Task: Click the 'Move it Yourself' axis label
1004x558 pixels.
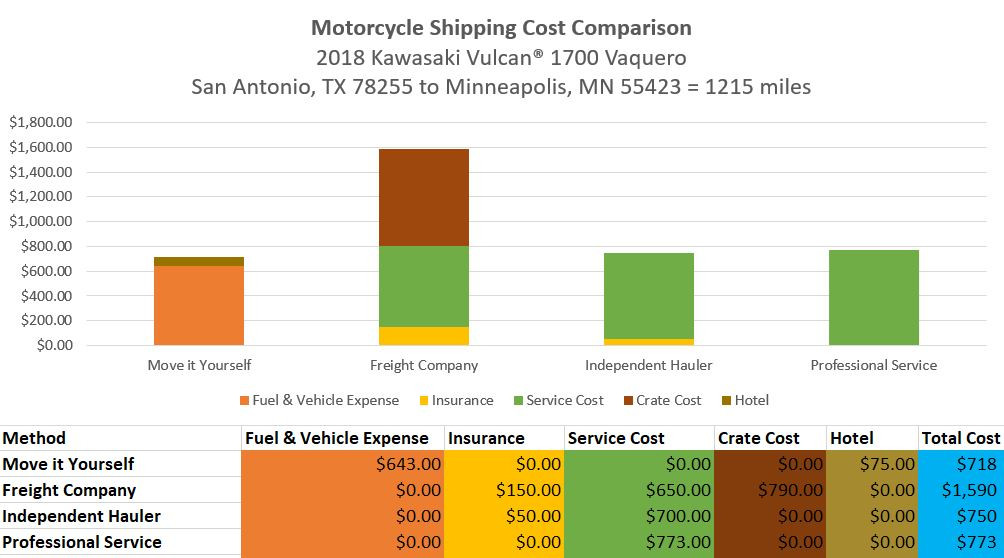Action: (x=199, y=365)
